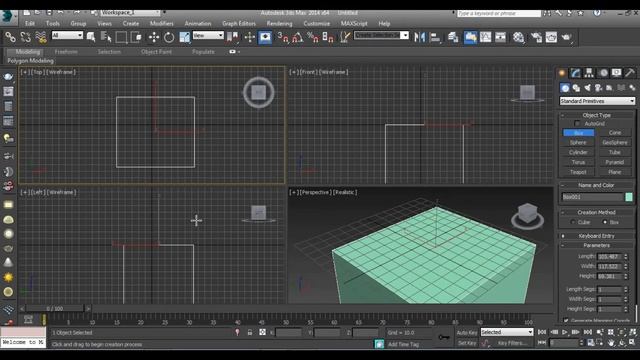Image resolution: width=640 pixels, height=360 pixels.
Task: Open the Align tool
Action: point(435,37)
